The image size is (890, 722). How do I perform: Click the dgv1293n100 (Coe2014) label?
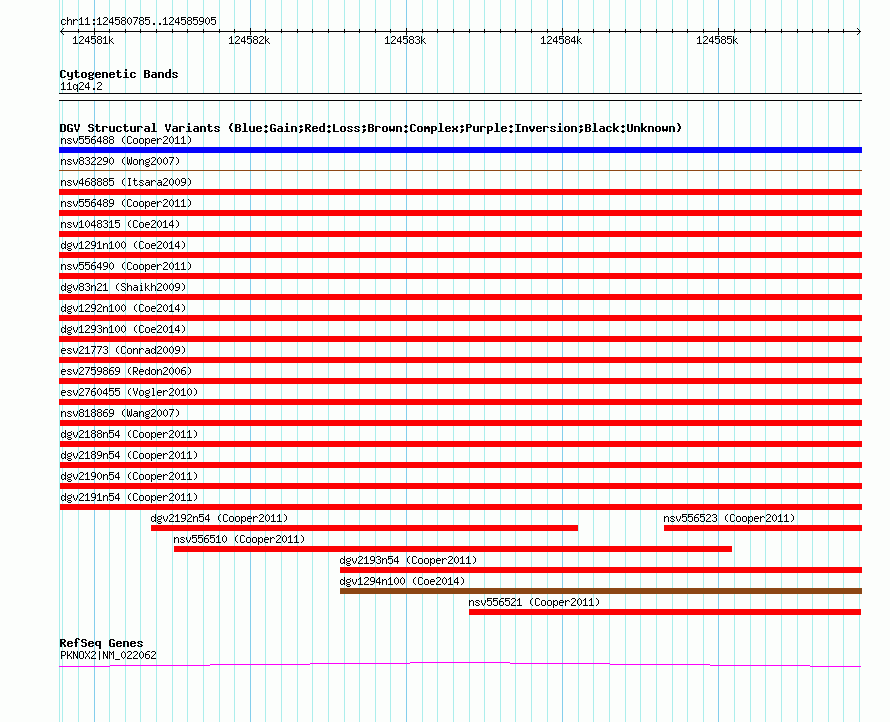(x=123, y=329)
